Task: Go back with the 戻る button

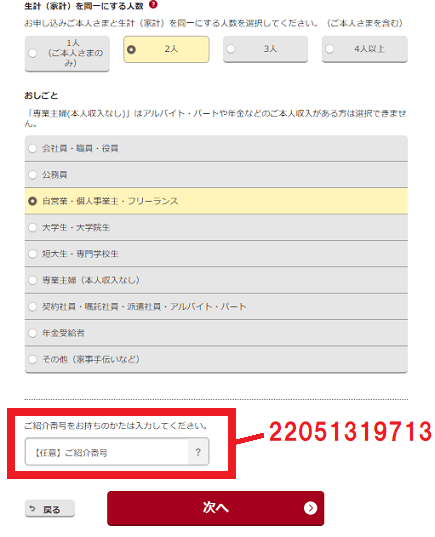Action: click(x=50, y=509)
